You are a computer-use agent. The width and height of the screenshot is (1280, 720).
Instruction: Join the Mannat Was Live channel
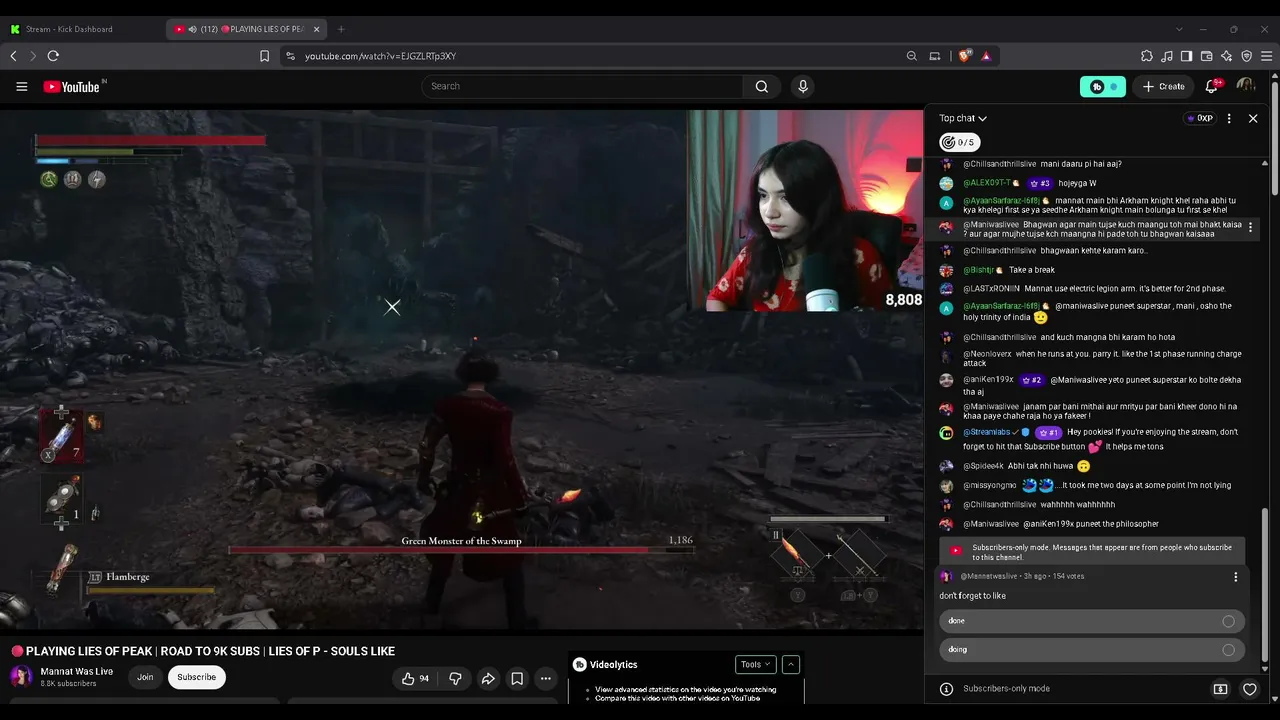coord(145,678)
